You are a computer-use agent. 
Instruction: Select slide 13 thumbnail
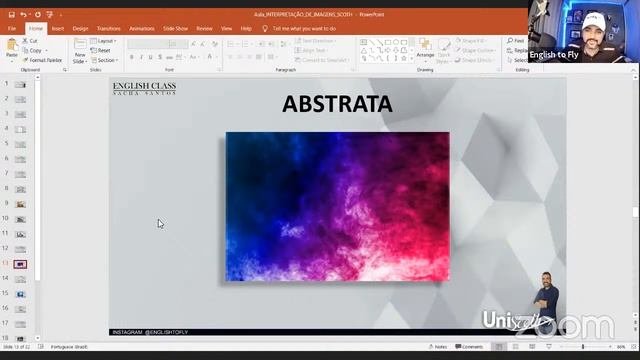[x=20, y=264]
